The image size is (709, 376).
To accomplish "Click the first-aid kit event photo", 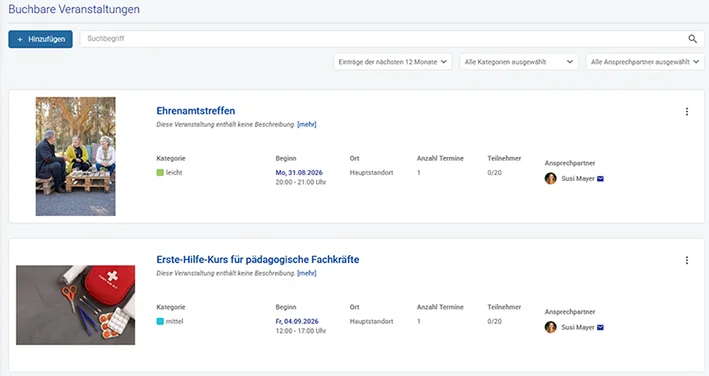I will click(x=76, y=305).
